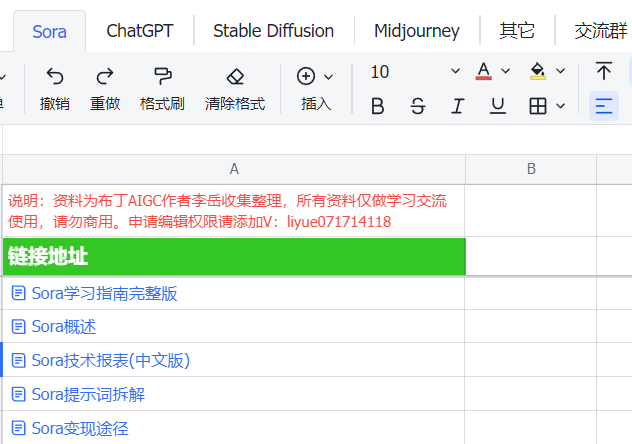The height and width of the screenshot is (444, 632).
Task: Click document icon beside Sora学习指南完整版
Action: (19, 293)
